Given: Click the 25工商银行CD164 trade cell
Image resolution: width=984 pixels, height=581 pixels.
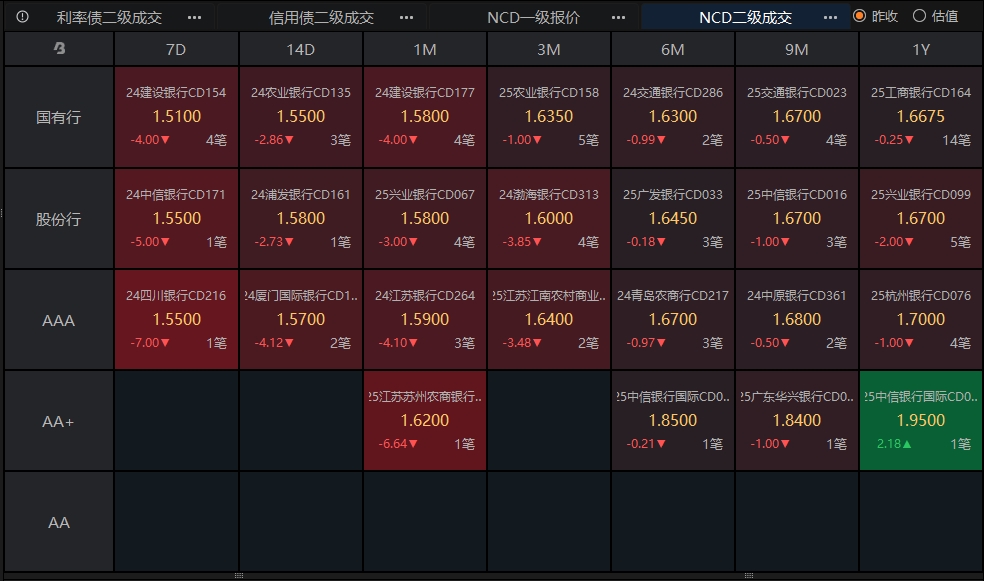Looking at the screenshot, I should tap(921, 117).
